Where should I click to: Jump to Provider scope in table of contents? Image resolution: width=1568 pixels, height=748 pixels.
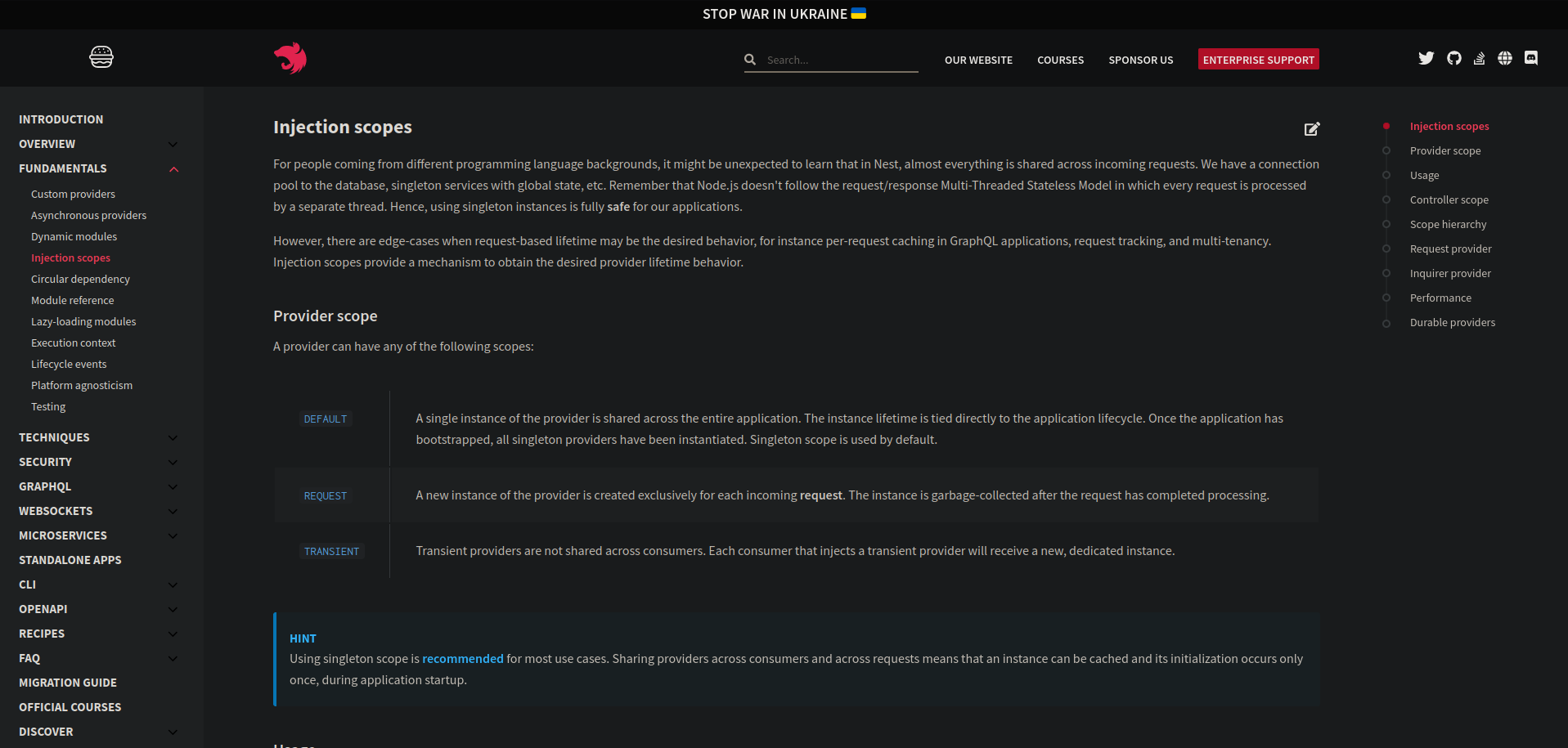pos(1445,150)
